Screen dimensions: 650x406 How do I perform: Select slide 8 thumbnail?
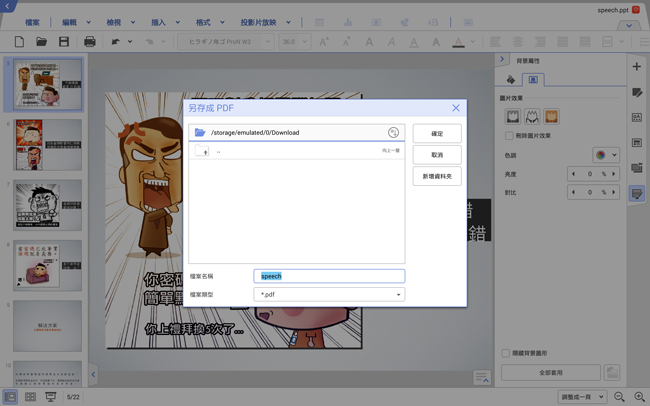pyautogui.click(x=47, y=265)
